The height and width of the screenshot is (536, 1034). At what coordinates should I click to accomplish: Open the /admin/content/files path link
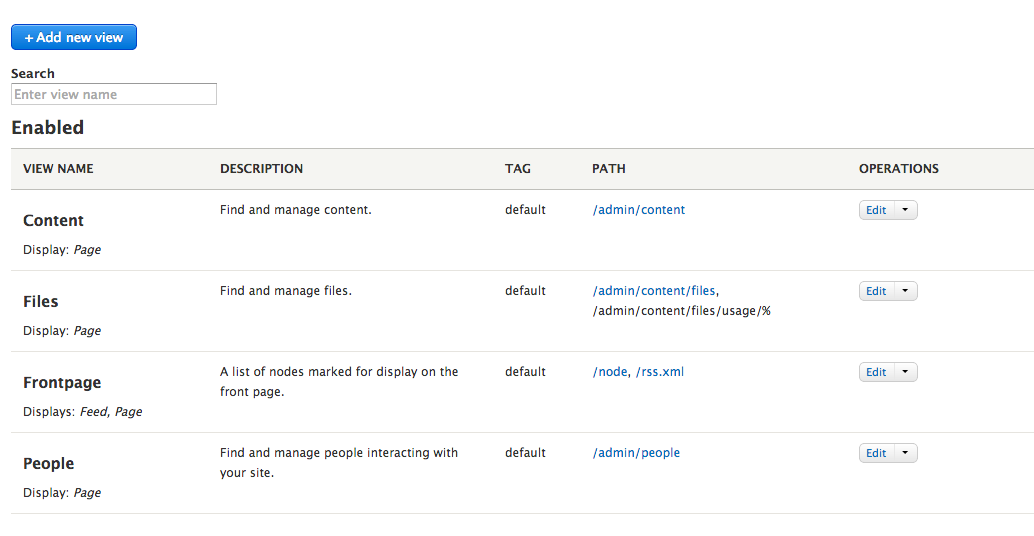(x=654, y=291)
